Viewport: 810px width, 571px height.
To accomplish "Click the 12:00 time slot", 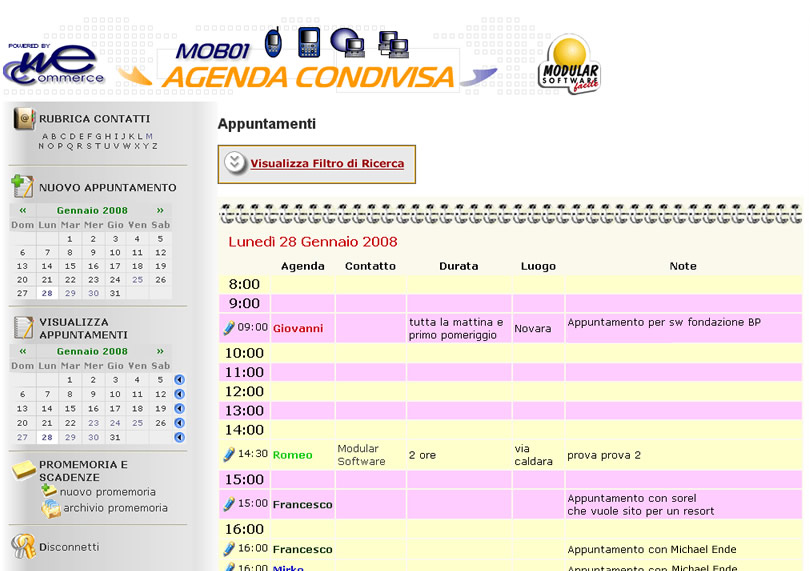I will (244, 392).
